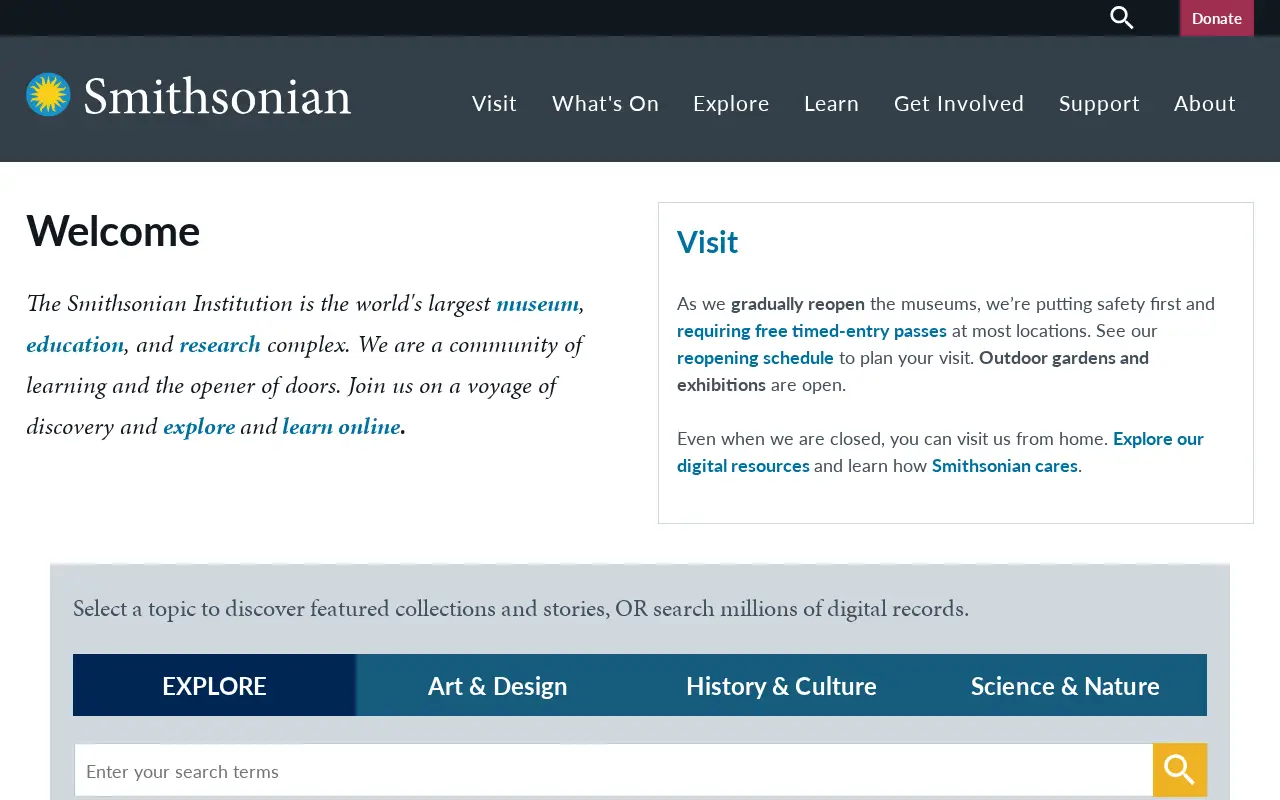Screen dimensions: 1280x800
Task: Open the Explore navigation menu
Action: point(731,103)
